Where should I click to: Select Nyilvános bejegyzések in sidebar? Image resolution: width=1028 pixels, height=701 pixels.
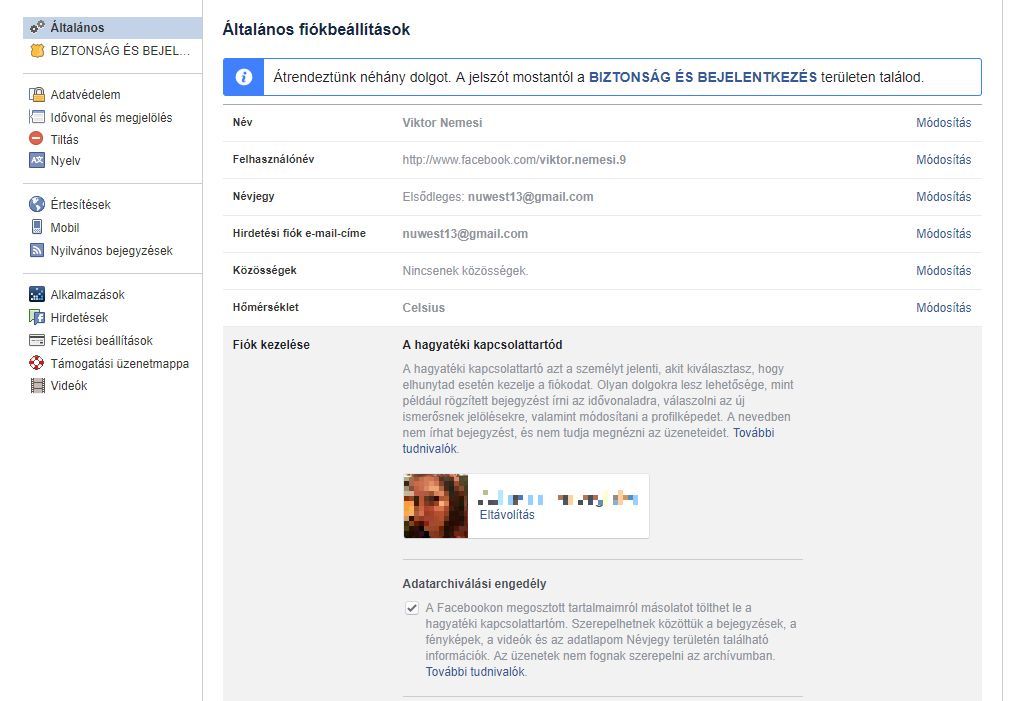click(111, 250)
